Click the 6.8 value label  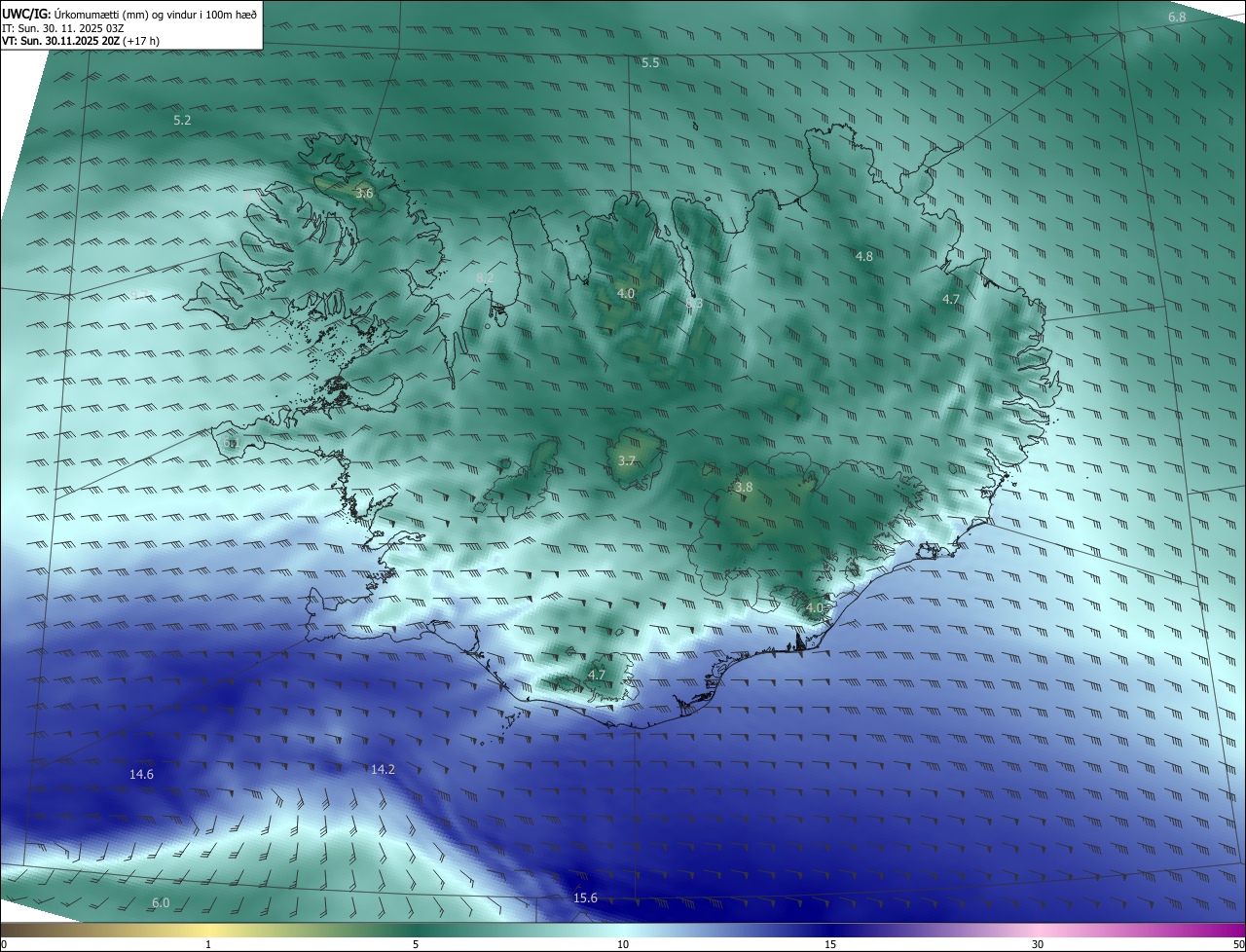[x=1177, y=18]
